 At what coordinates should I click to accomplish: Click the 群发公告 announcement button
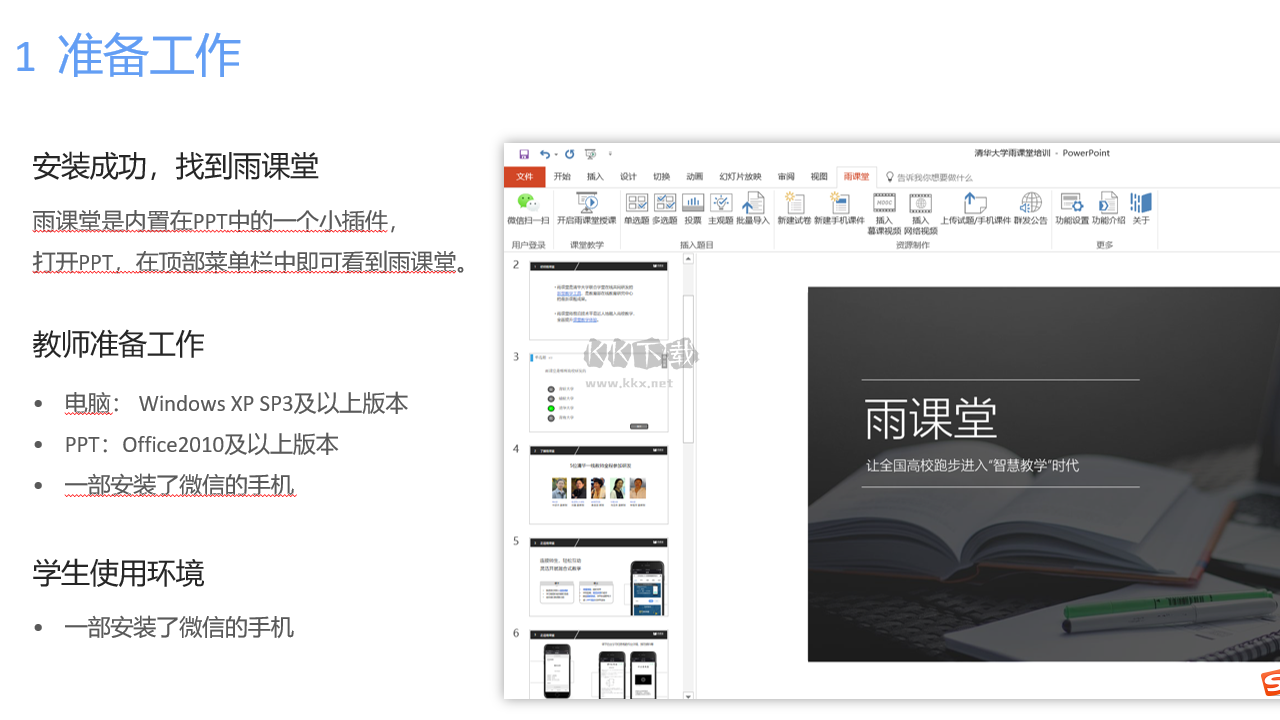(x=1032, y=207)
